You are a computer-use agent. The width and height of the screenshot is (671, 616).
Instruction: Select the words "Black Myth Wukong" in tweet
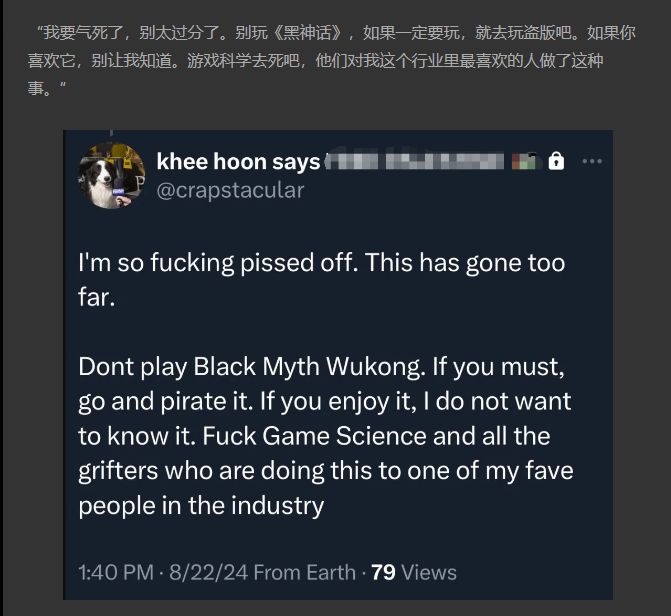click(x=307, y=367)
